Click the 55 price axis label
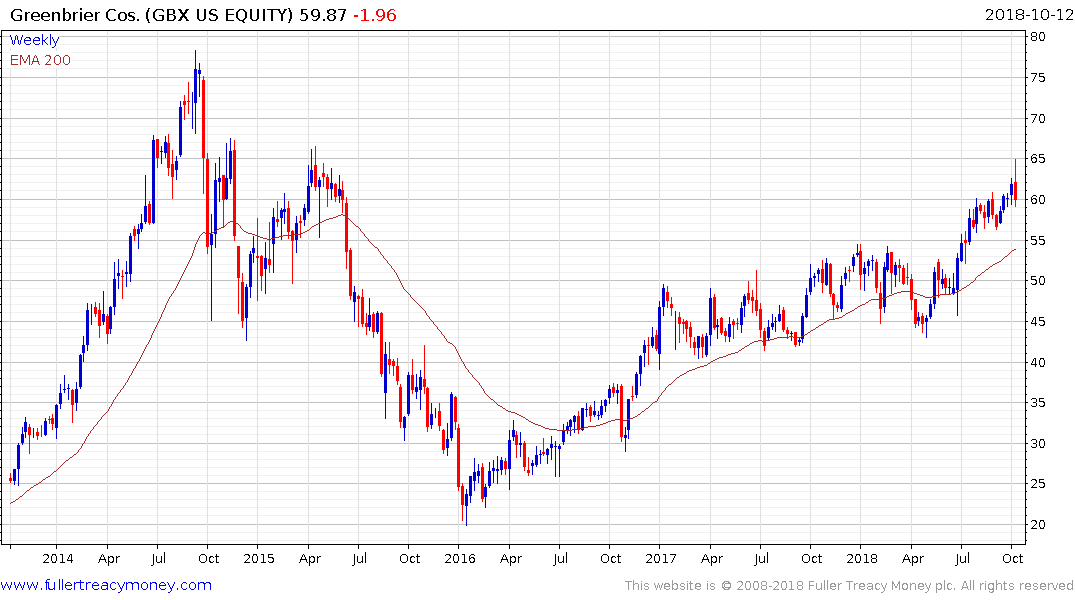1075x600 pixels. click(1037, 241)
